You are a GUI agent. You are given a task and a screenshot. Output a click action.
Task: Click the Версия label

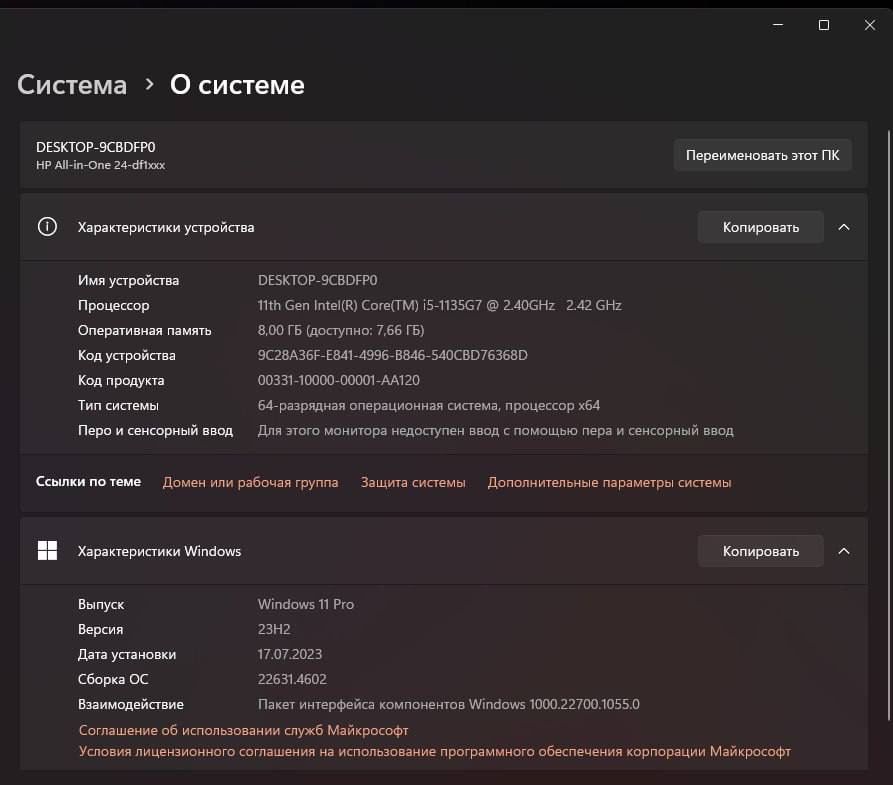[100, 629]
